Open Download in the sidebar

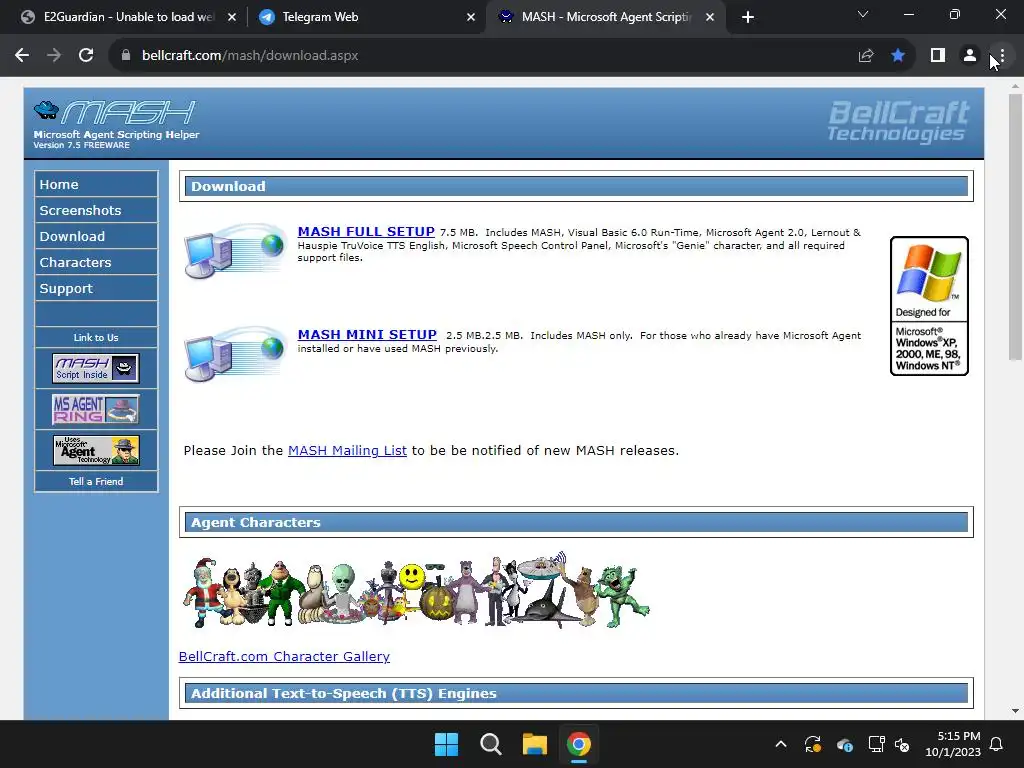pyautogui.click(x=96, y=236)
